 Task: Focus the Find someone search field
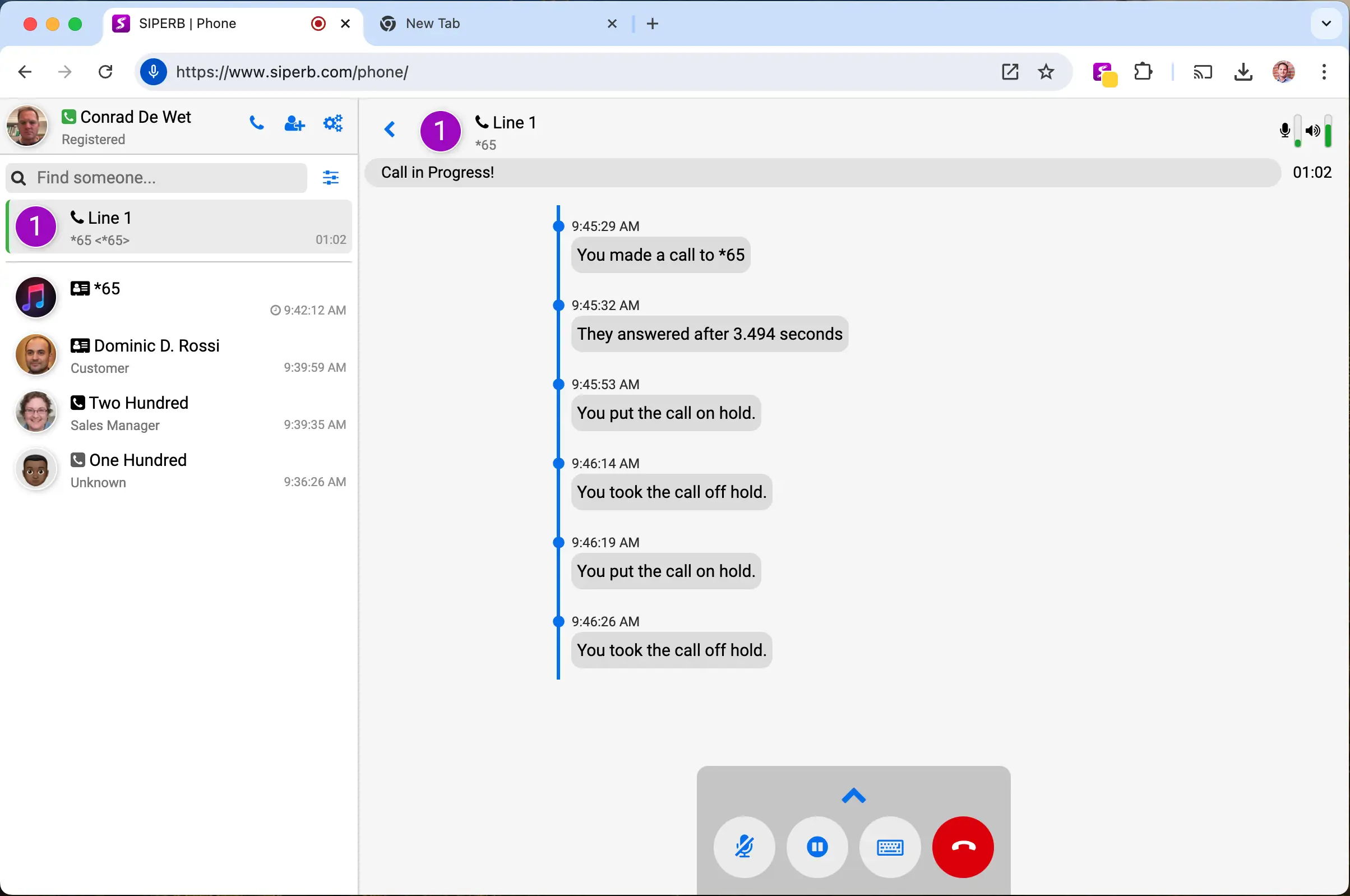click(x=166, y=178)
